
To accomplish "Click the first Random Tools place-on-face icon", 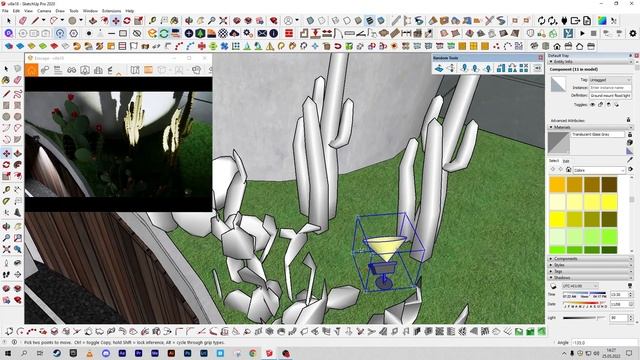I will 439,68.
